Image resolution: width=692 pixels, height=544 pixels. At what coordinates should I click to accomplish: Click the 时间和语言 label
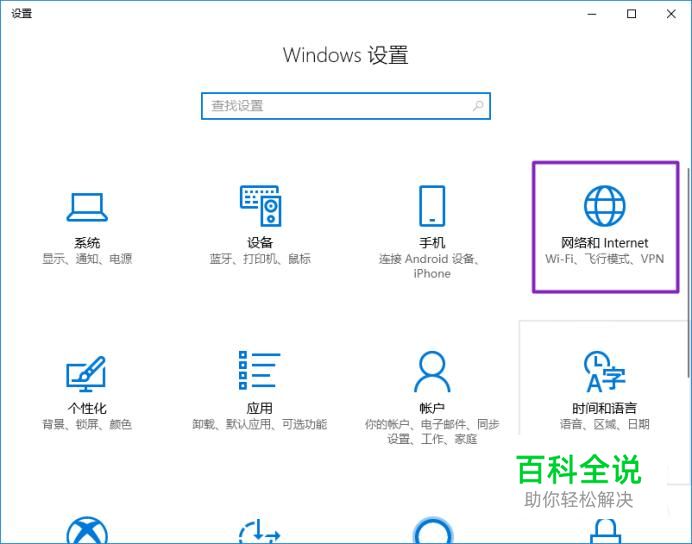click(605, 408)
